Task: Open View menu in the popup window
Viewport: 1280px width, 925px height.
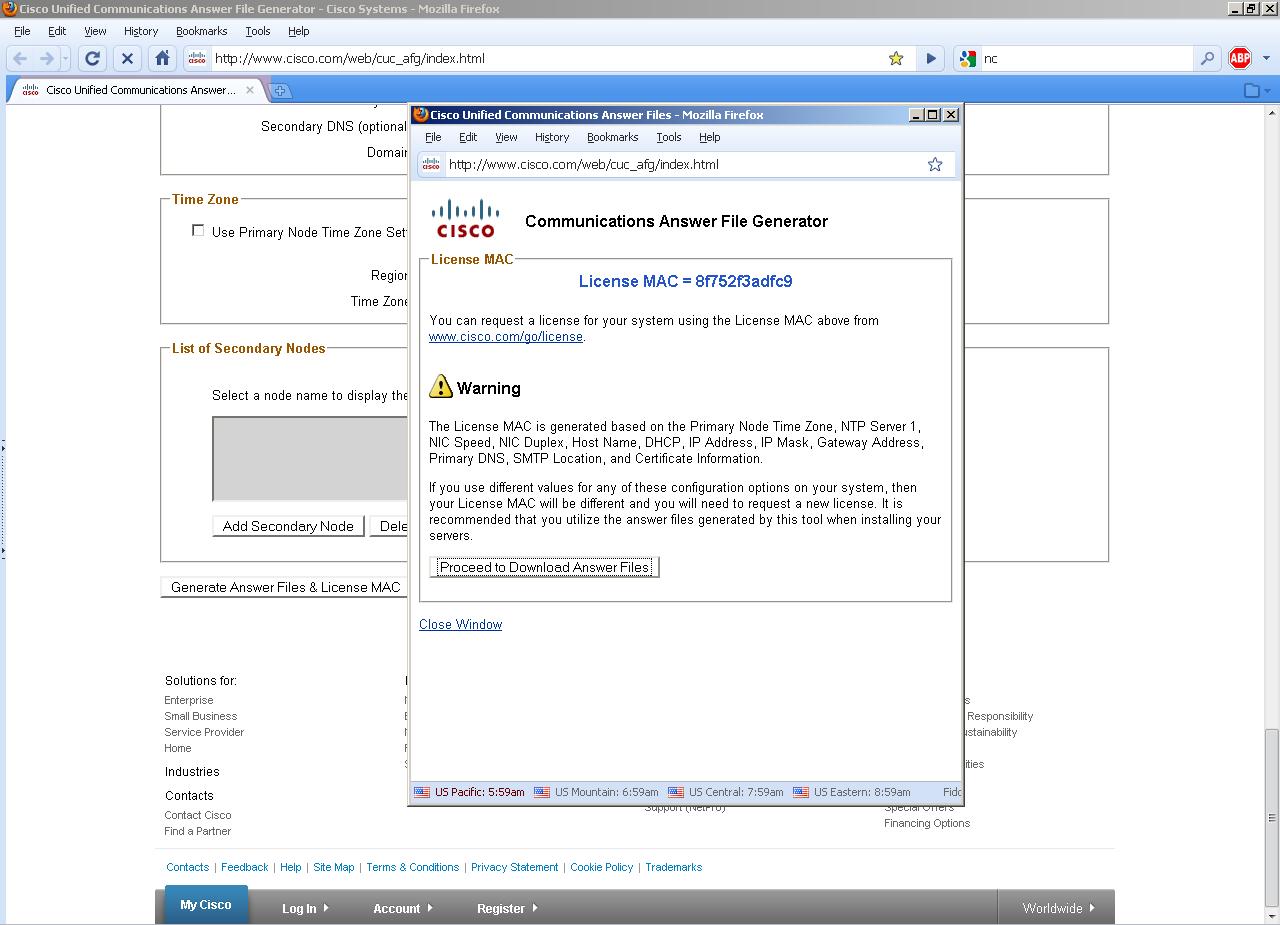Action: pyautogui.click(x=506, y=137)
